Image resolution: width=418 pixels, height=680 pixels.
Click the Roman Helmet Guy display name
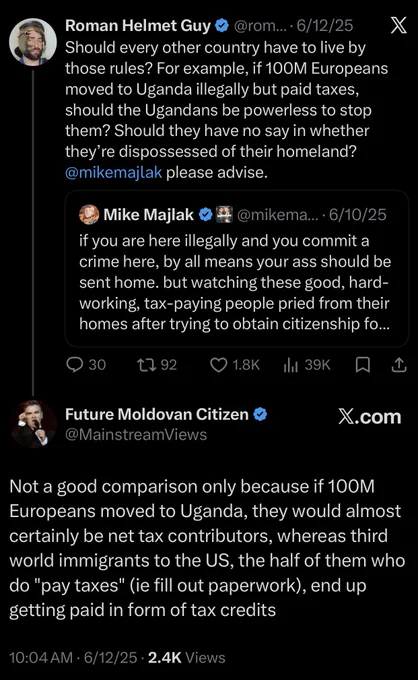coord(138,26)
